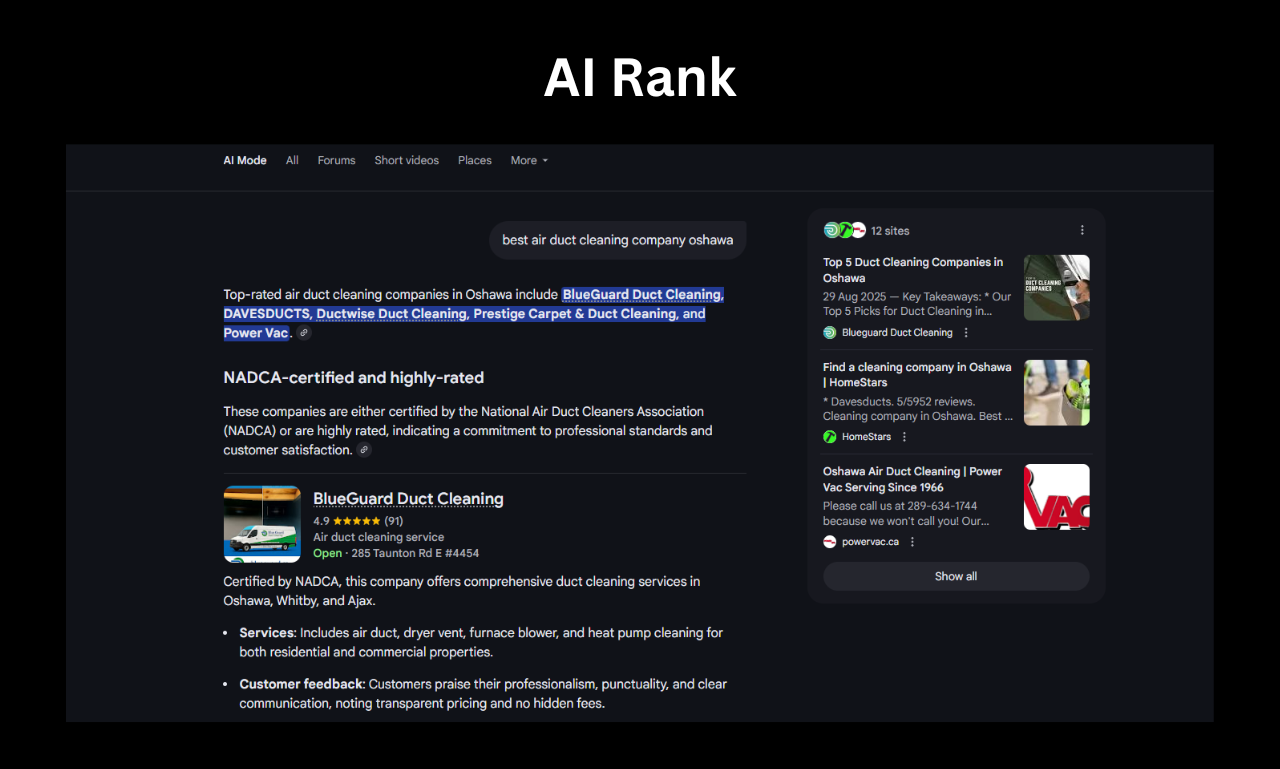Image resolution: width=1280 pixels, height=769 pixels.
Task: Select the All results tab
Action: 292,160
